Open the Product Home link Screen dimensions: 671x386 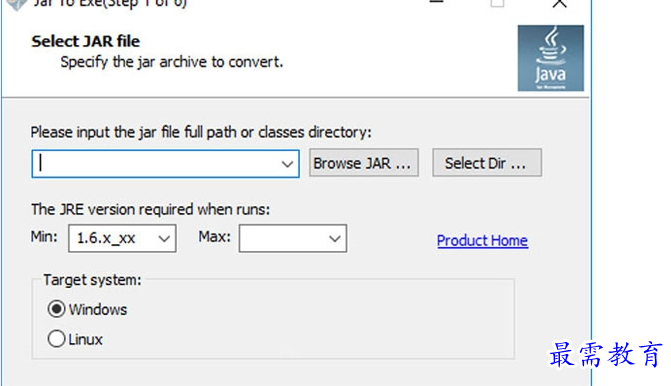[x=482, y=241]
